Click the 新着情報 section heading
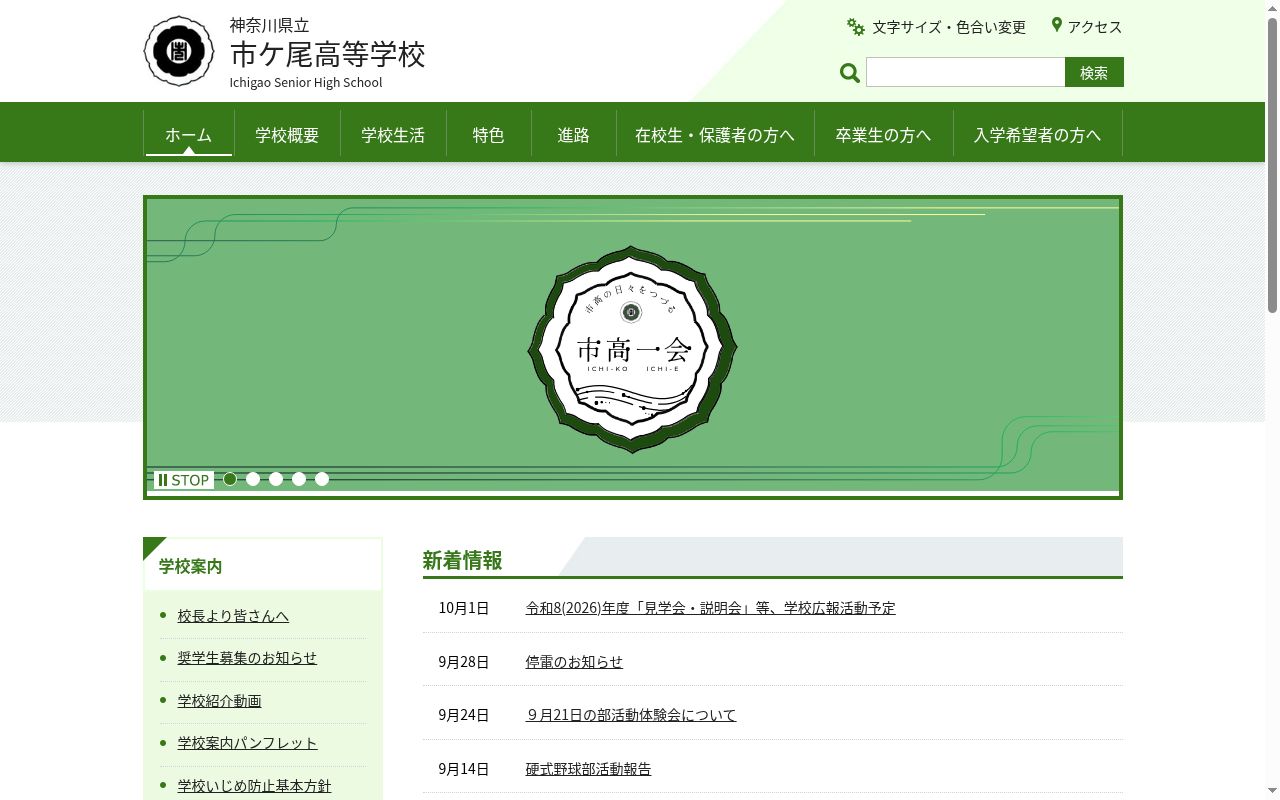The image size is (1280, 800). (x=462, y=560)
